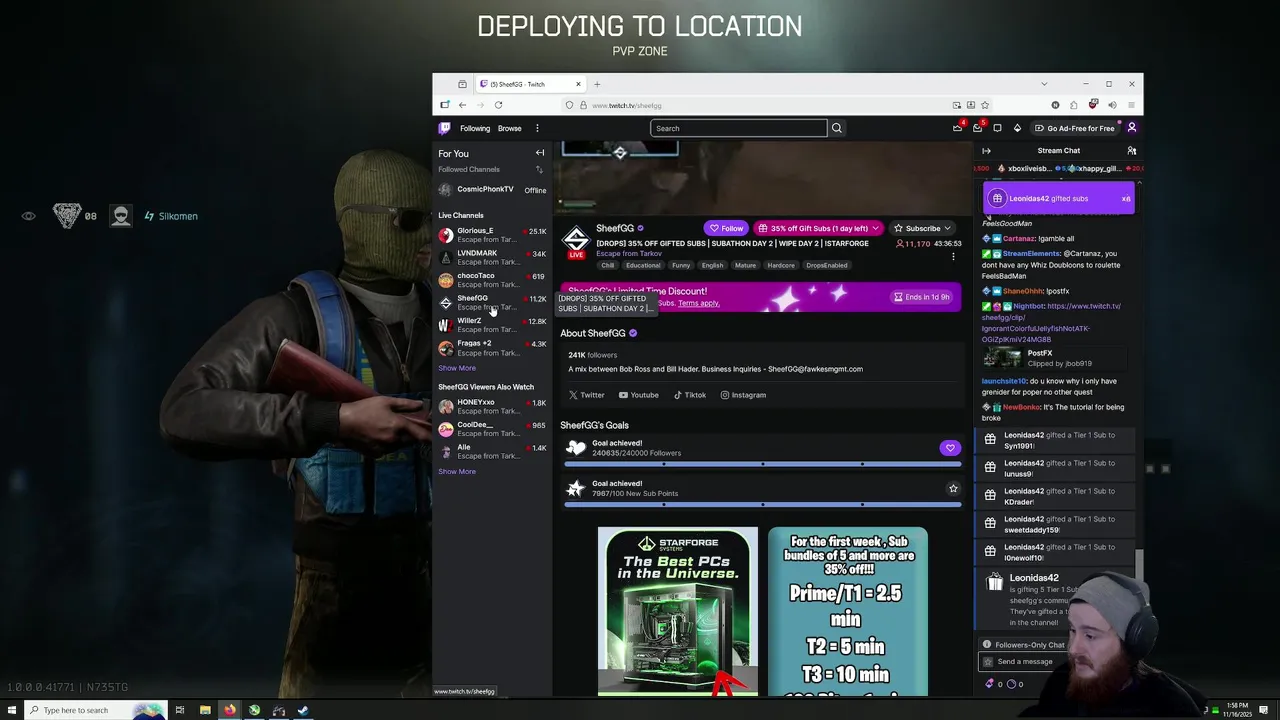Click the followed channels sort icon
The width and height of the screenshot is (1280, 720).
[x=540, y=169]
